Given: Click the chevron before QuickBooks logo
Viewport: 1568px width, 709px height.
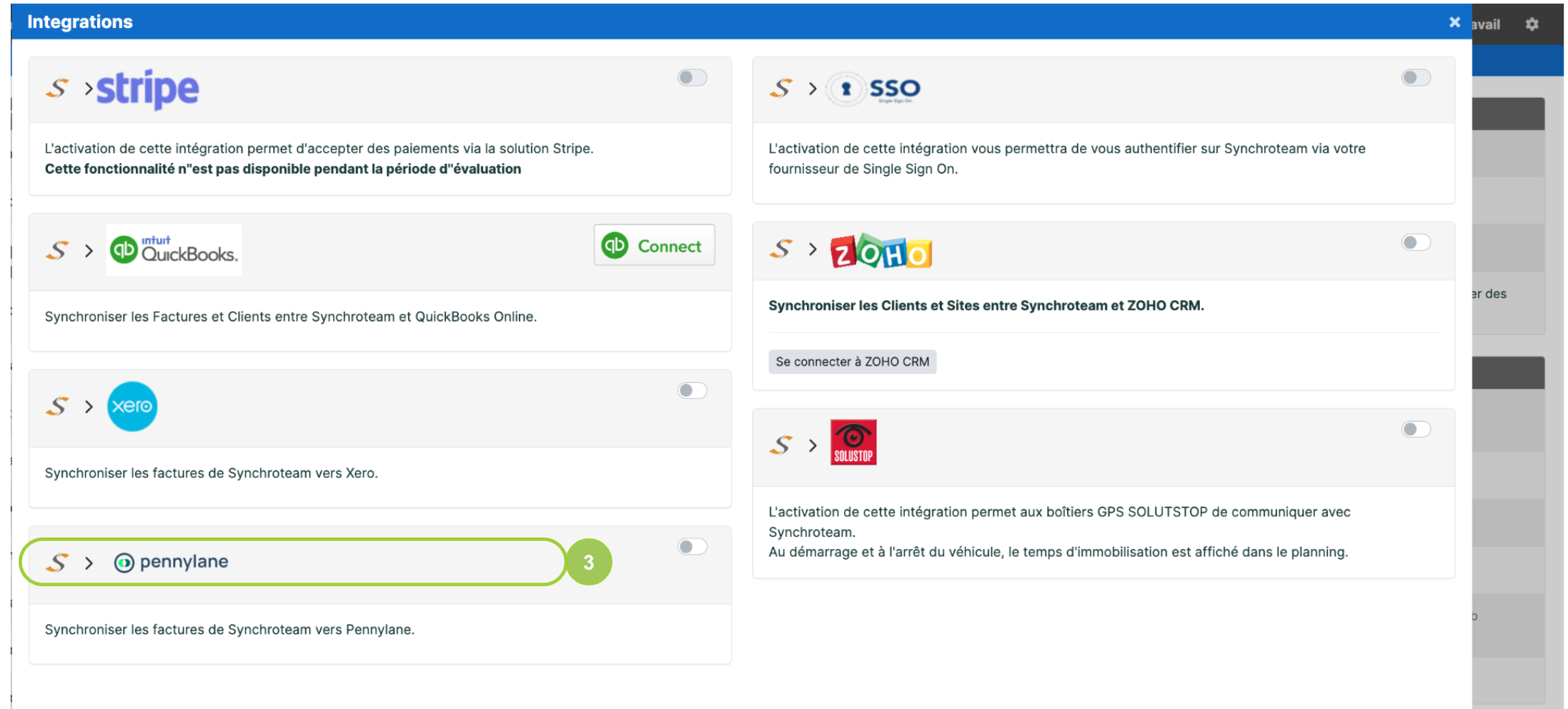Looking at the screenshot, I should pos(89,251).
